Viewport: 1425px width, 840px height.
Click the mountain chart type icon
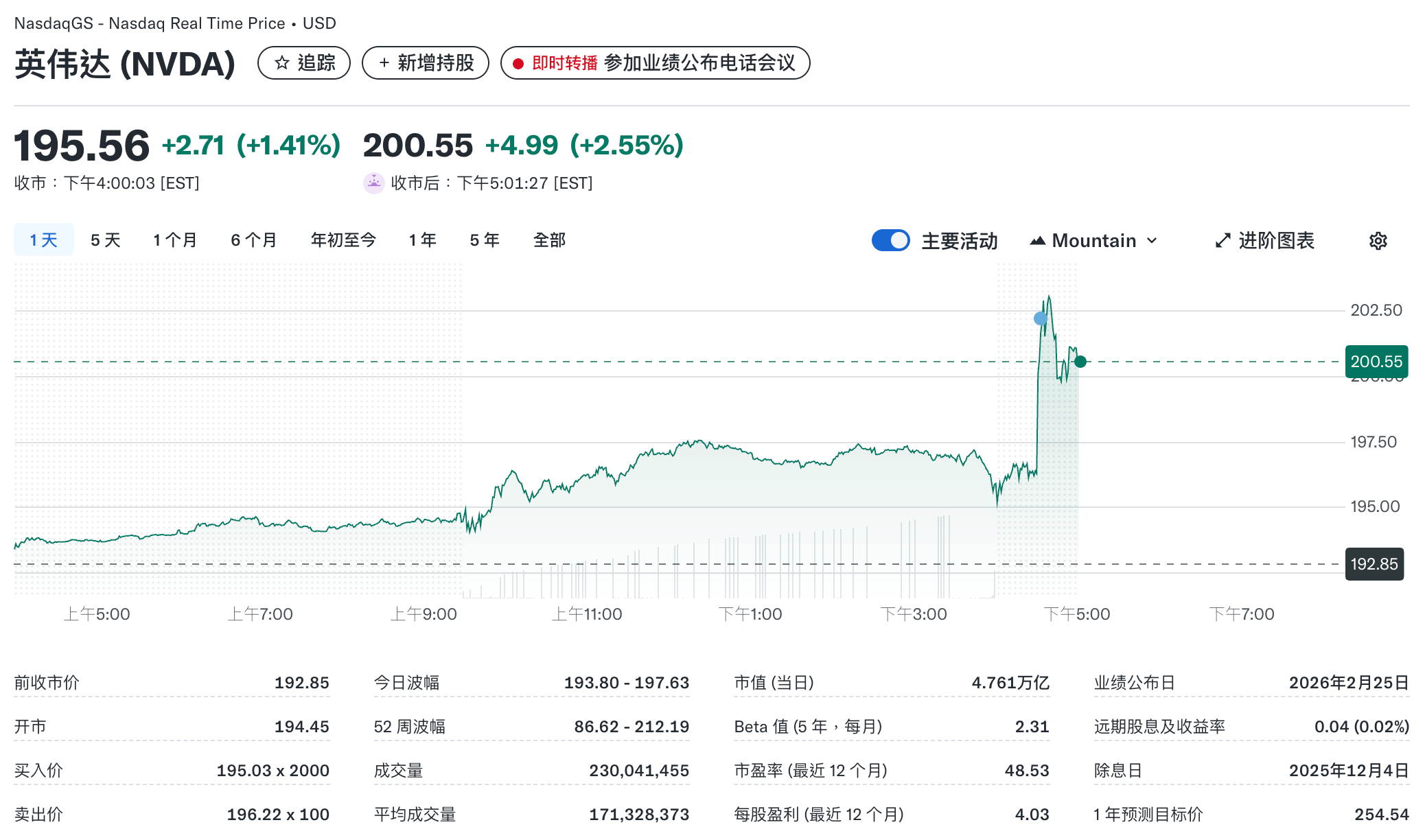click(x=1037, y=241)
